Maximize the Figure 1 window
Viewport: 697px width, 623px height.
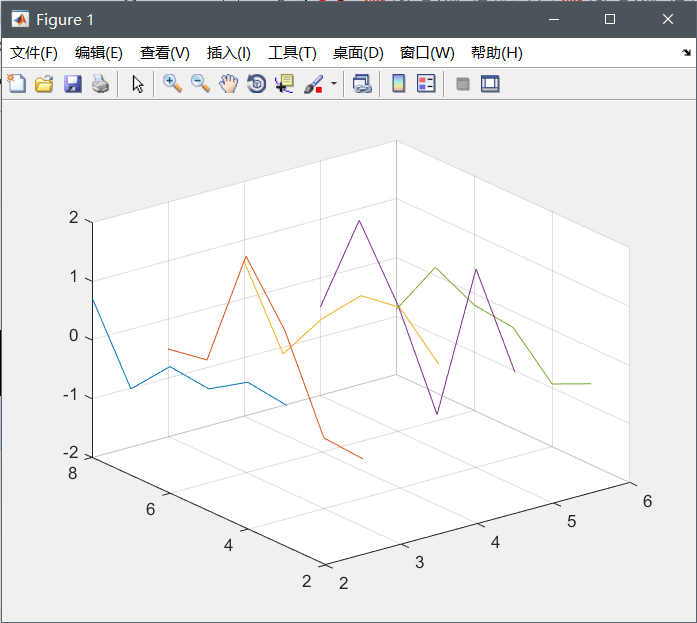click(x=610, y=20)
